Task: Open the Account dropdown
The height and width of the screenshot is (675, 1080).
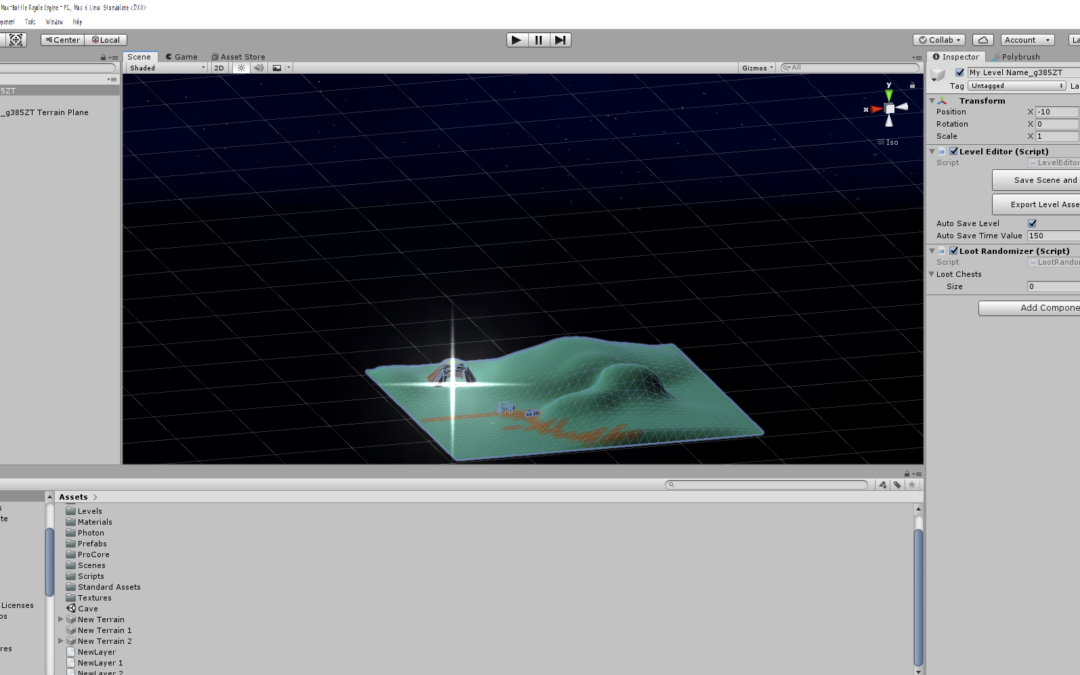Action: click(1027, 40)
